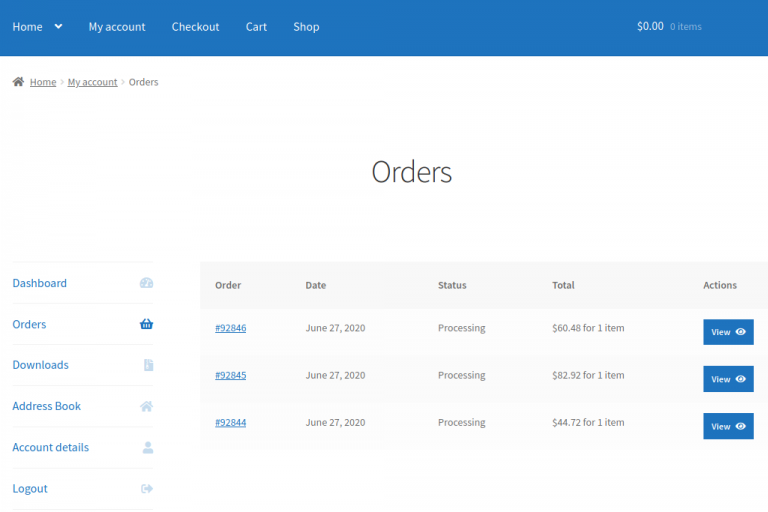Click the Order column header
Image resolution: width=768 pixels, height=512 pixels.
228,285
